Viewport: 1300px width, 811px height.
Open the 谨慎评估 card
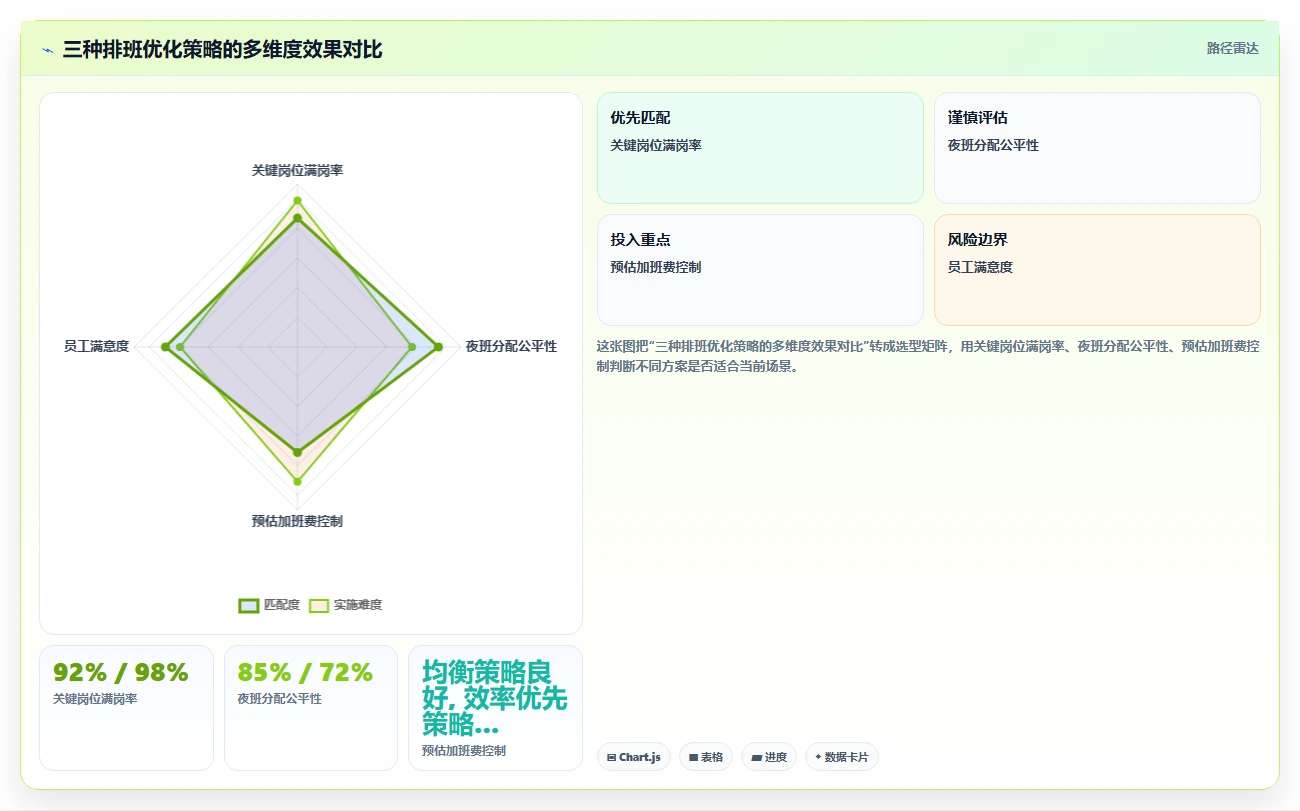click(x=1097, y=148)
